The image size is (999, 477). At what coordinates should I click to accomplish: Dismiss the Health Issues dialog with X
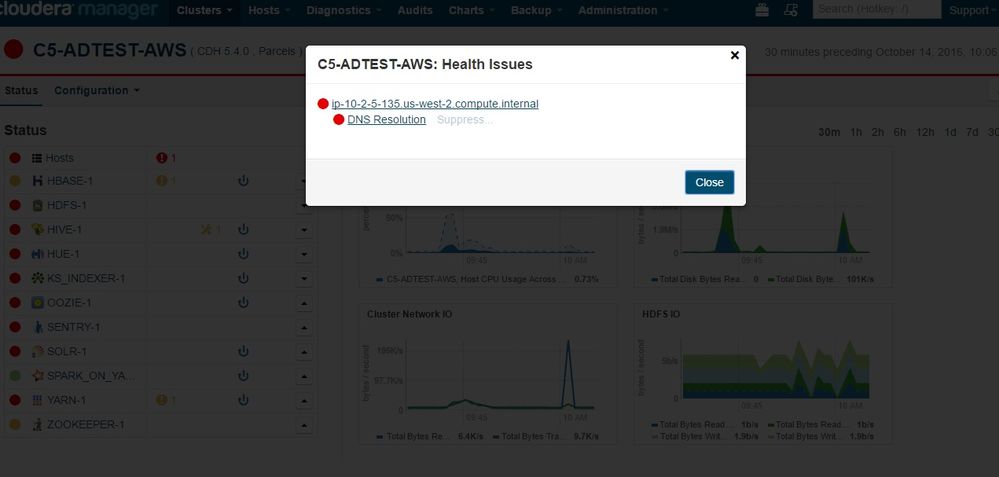[735, 55]
